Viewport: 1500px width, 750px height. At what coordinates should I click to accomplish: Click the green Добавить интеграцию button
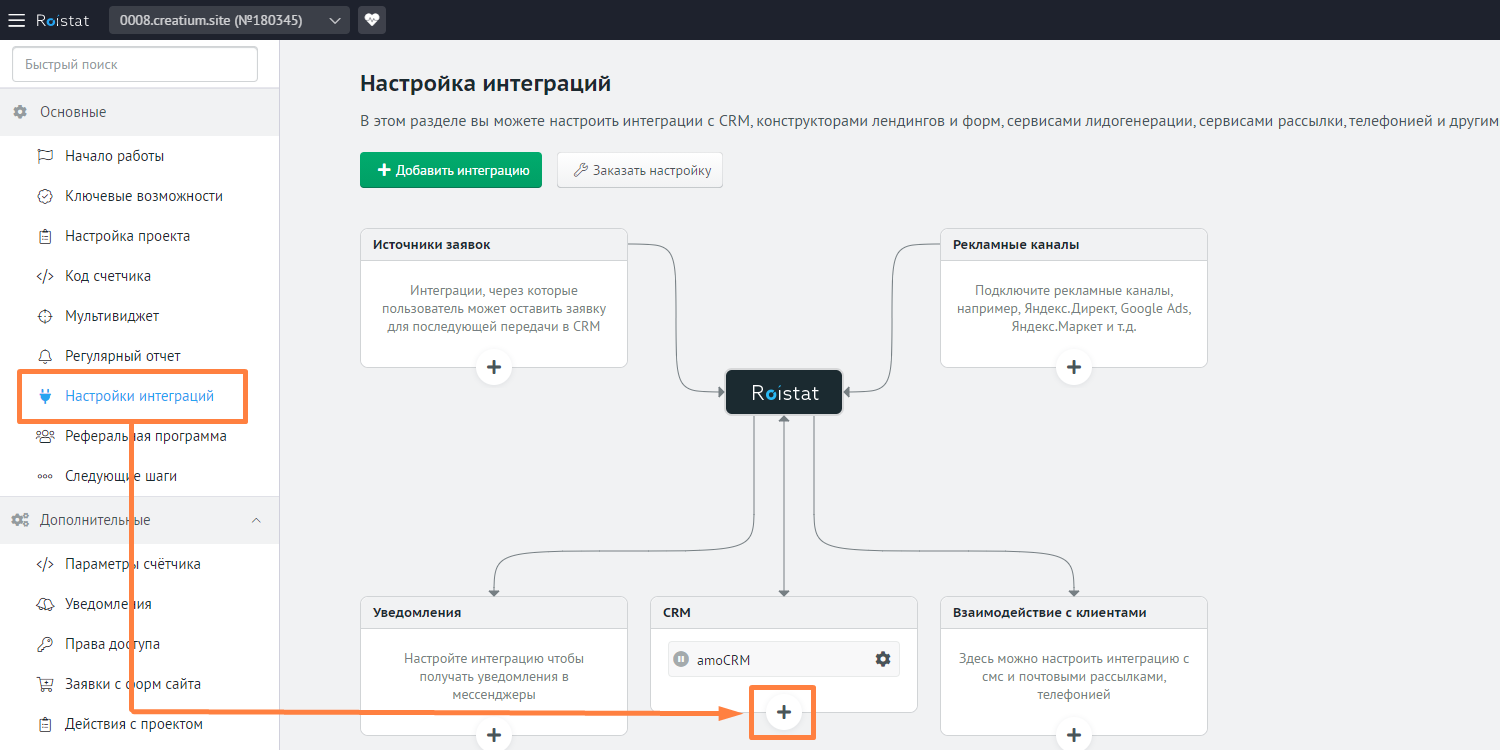pyautogui.click(x=451, y=170)
